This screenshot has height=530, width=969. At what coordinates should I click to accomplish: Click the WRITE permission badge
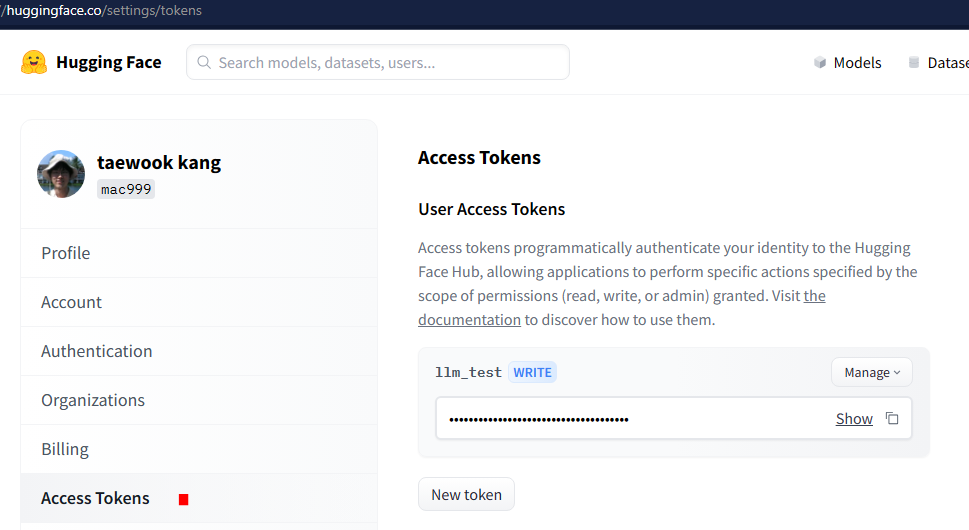(x=532, y=372)
